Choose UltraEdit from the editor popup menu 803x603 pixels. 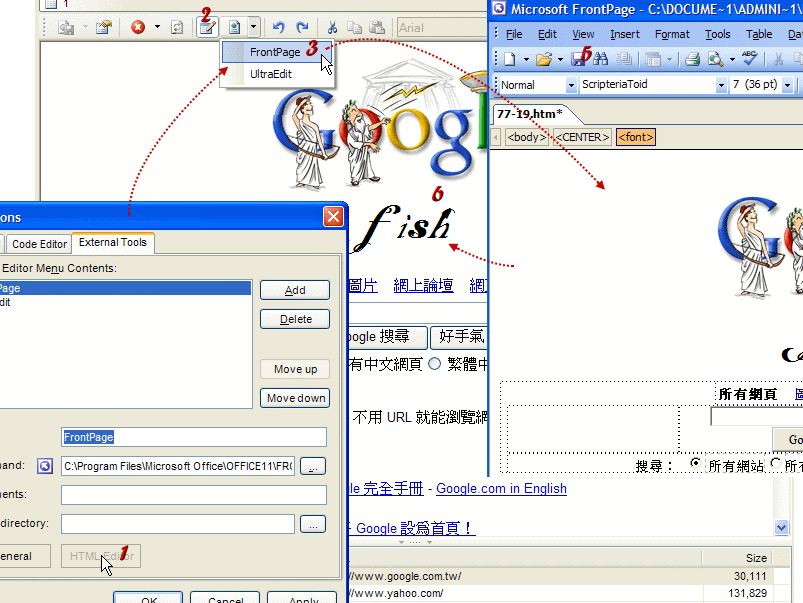tap(277, 74)
